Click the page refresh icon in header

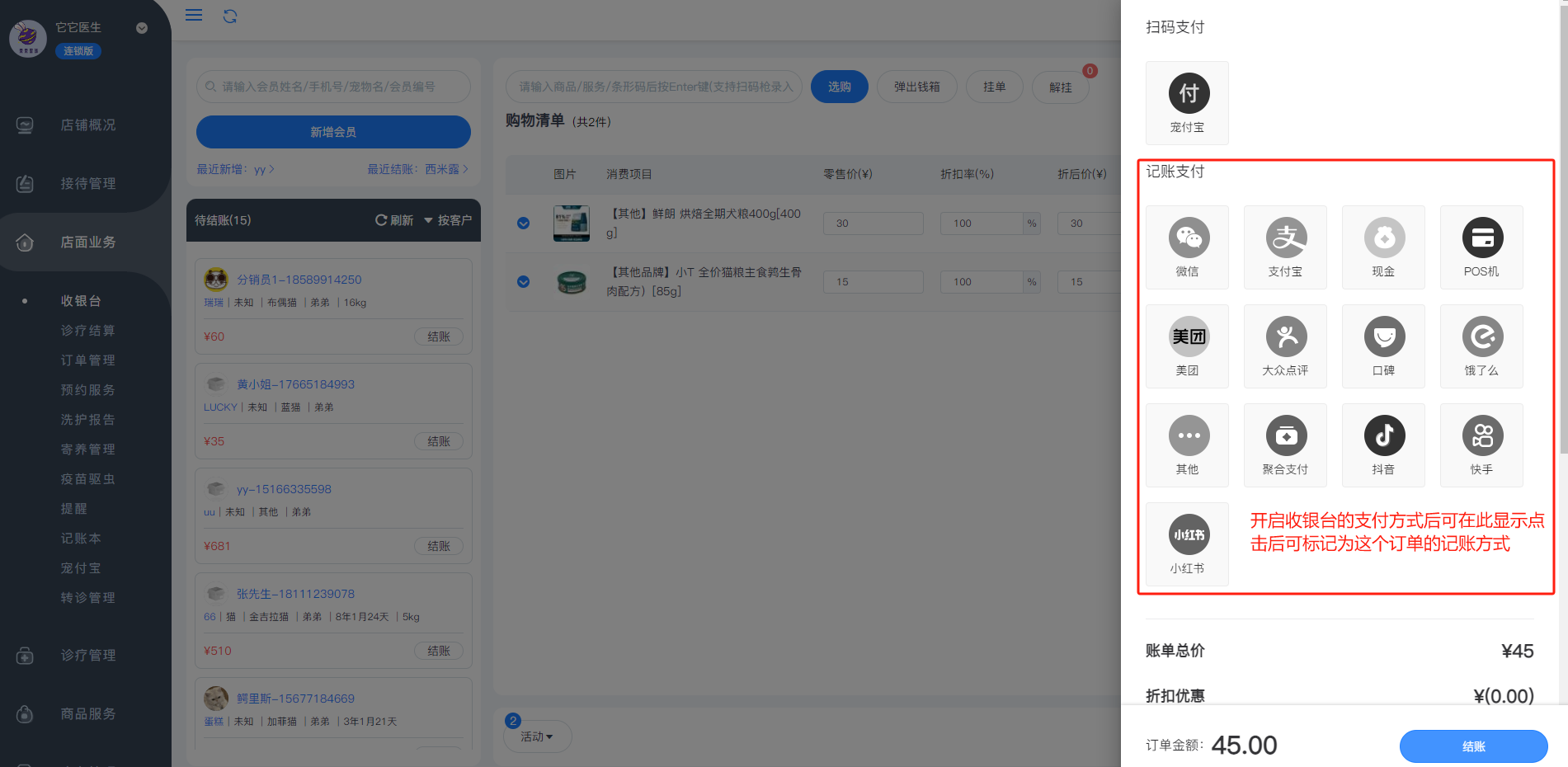(x=230, y=16)
